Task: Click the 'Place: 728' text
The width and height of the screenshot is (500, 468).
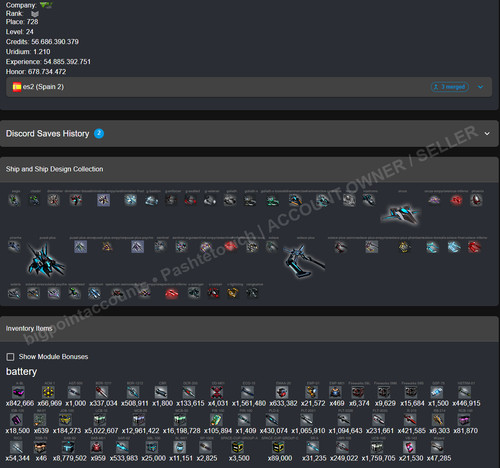Action: coord(22,22)
